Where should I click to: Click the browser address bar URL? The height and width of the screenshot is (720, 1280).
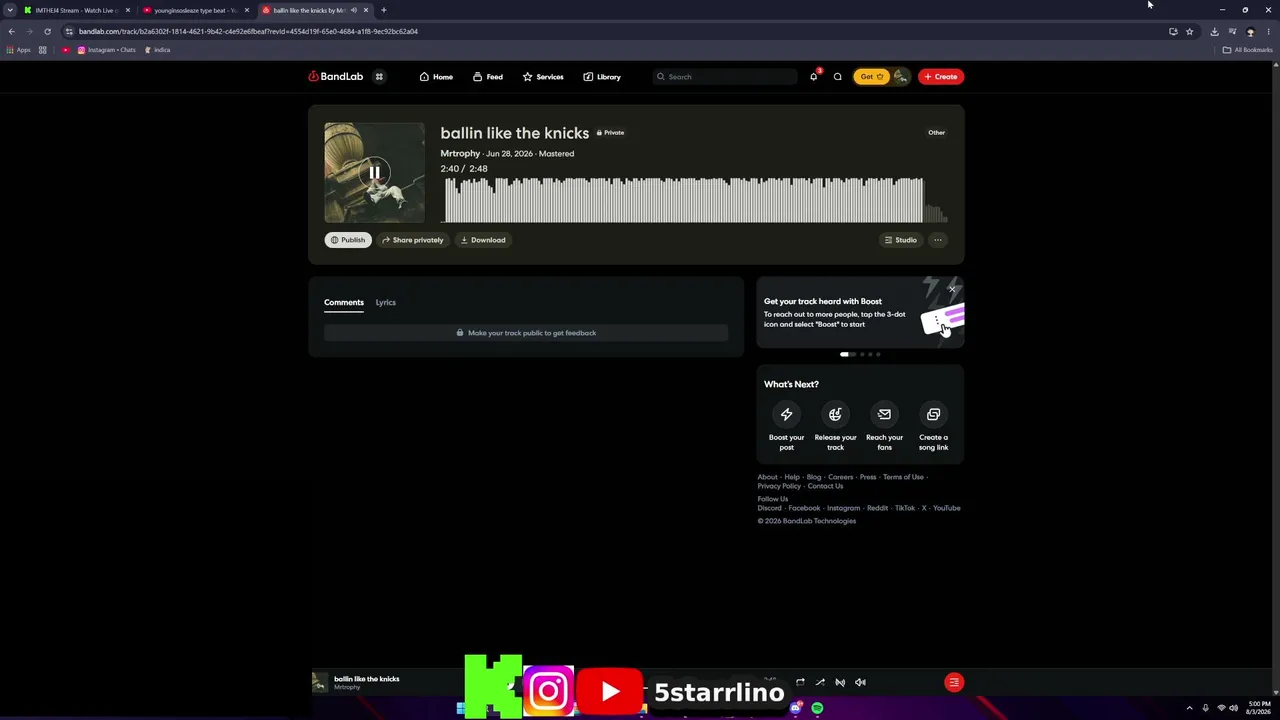[248, 31]
